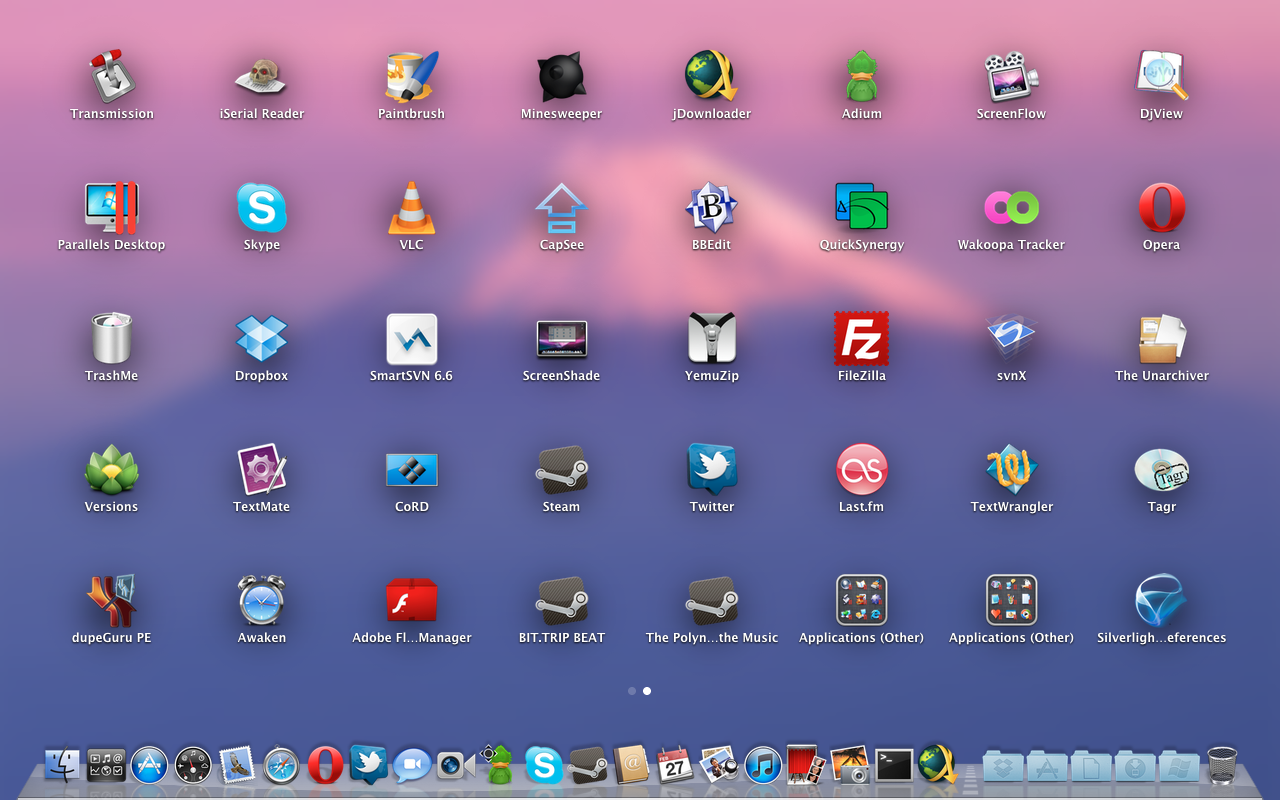Launch the app labeled Steam in the grid
Image resolution: width=1280 pixels, height=800 pixels.
pyautogui.click(x=562, y=470)
